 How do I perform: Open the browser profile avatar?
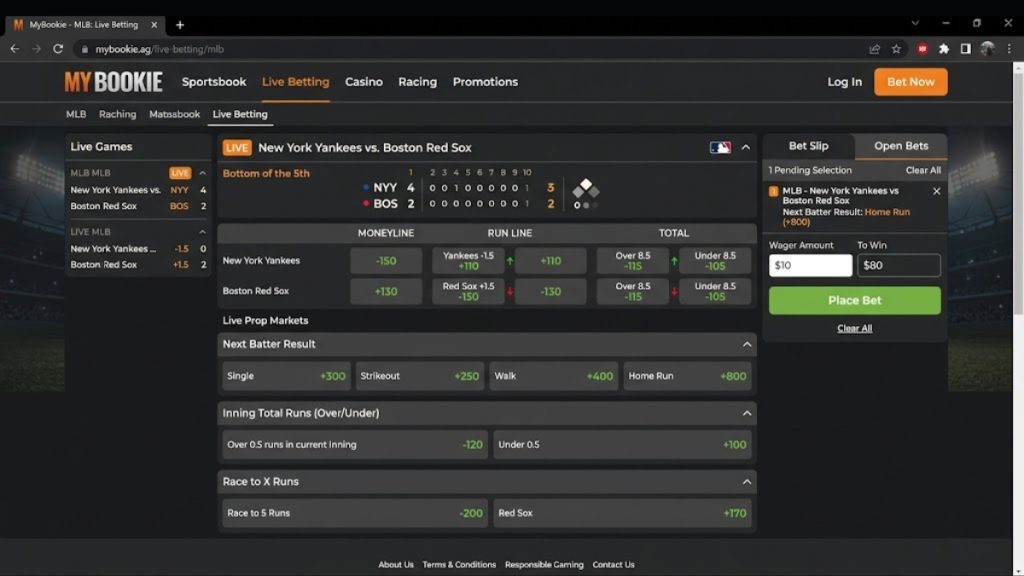coord(987,49)
